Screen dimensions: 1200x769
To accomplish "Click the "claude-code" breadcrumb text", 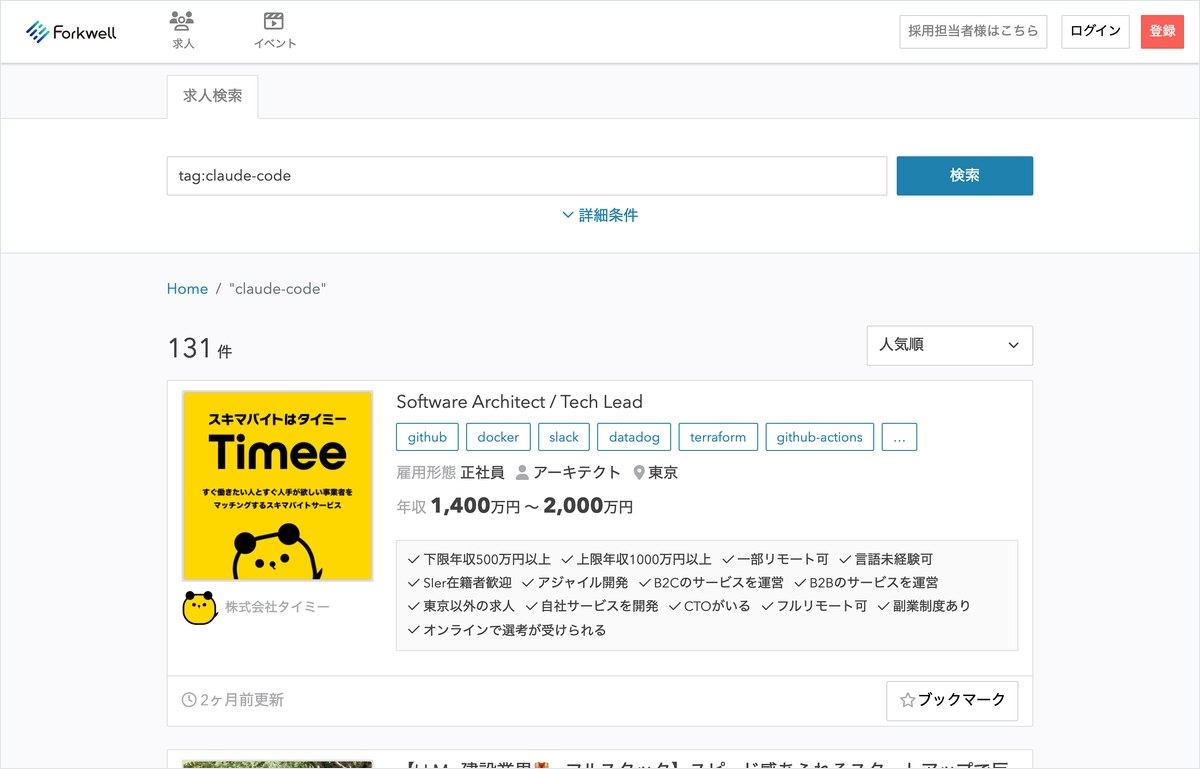I will (278, 289).
